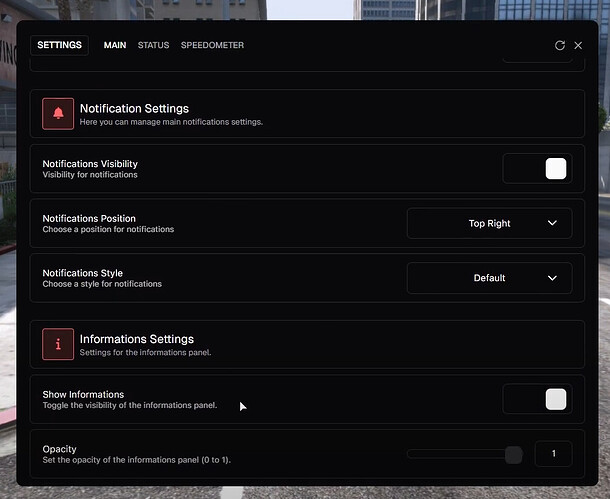The image size is (610, 499).
Task: Click the Opacity value input field
Action: pyautogui.click(x=554, y=453)
